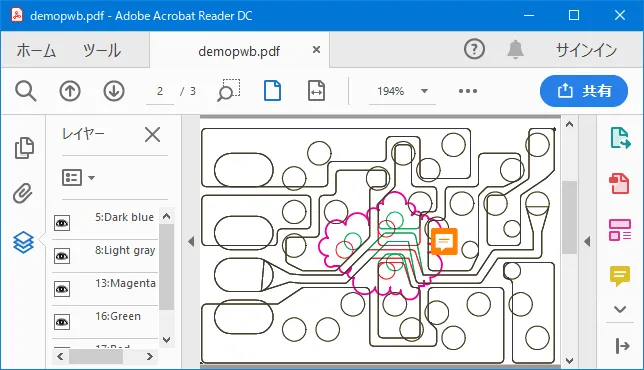Hide the 8:Light gray layer
The image size is (644, 370).
pyautogui.click(x=62, y=256)
